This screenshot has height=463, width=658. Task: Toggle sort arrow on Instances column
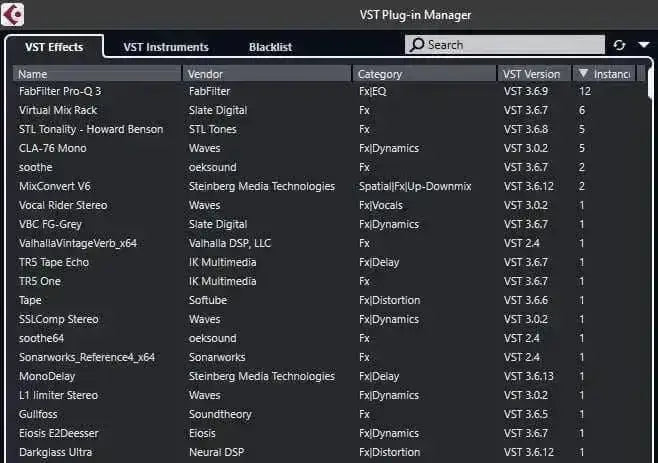(x=584, y=74)
